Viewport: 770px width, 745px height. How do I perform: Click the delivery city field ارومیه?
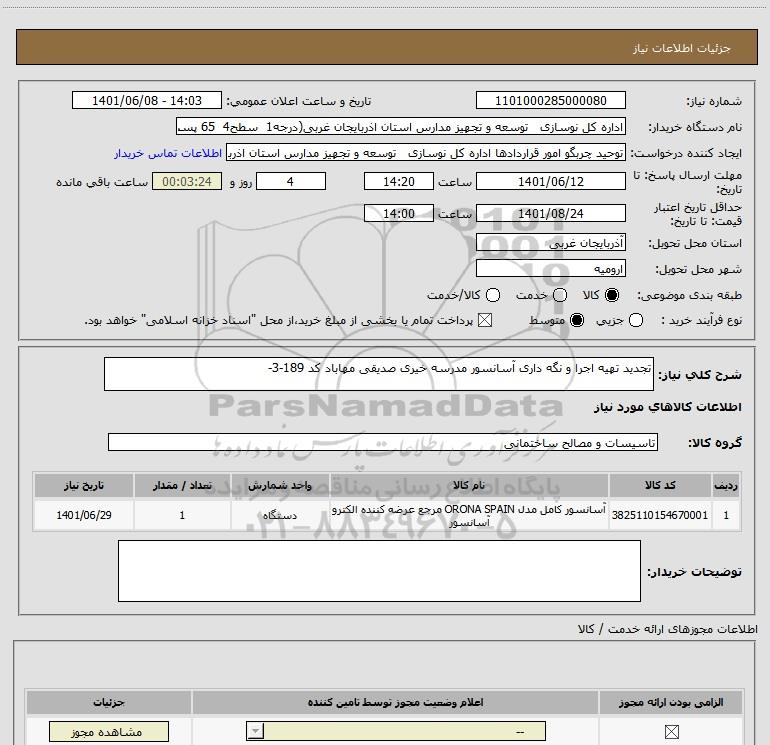click(x=550, y=269)
